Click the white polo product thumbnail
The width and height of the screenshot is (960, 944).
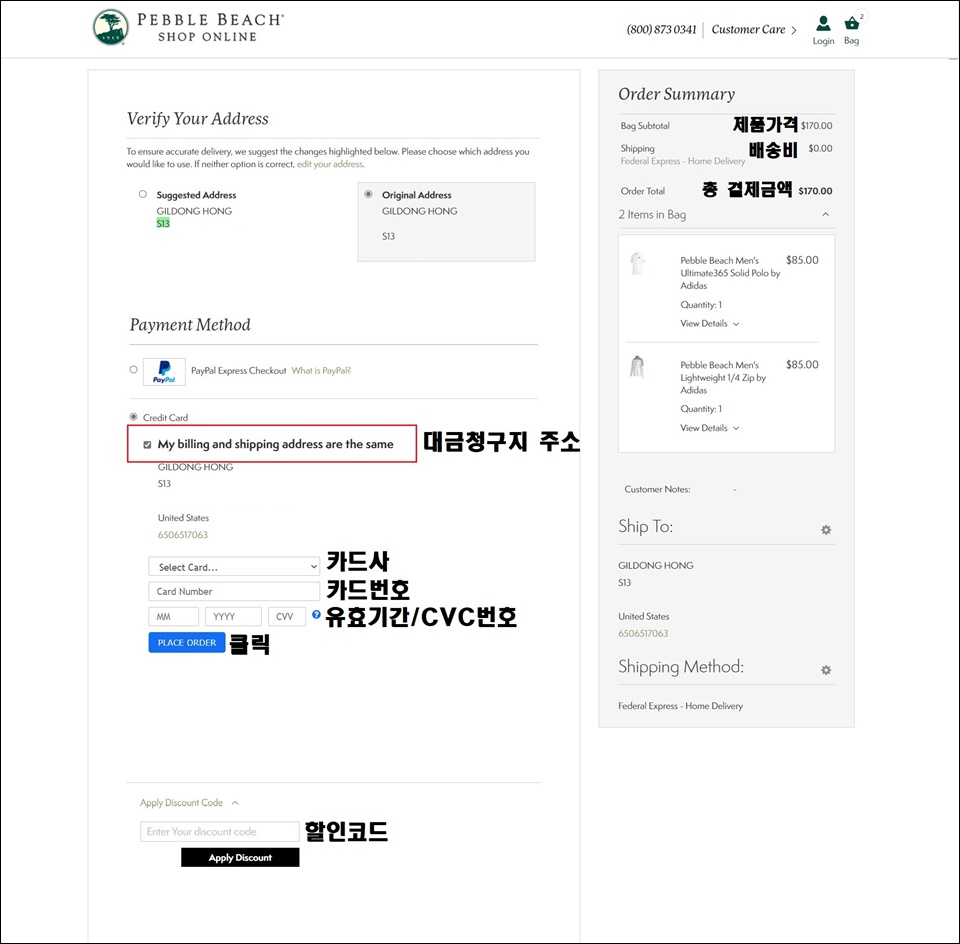pyautogui.click(x=637, y=263)
